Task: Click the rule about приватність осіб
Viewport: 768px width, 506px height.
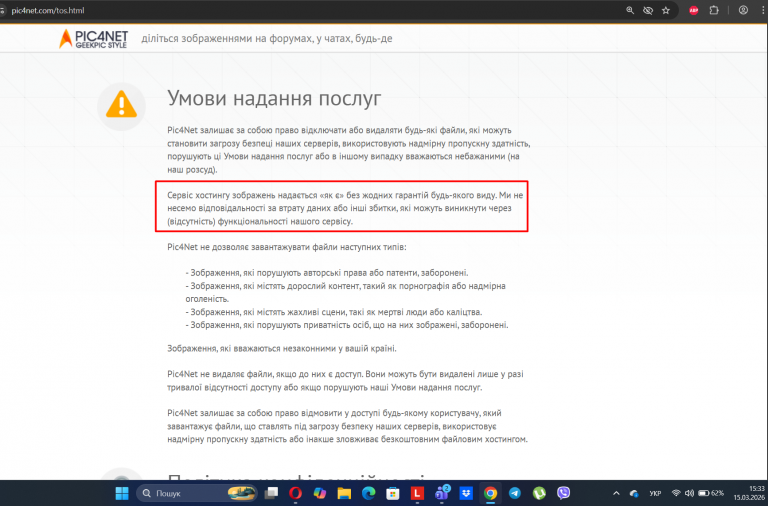Action: click(347, 325)
